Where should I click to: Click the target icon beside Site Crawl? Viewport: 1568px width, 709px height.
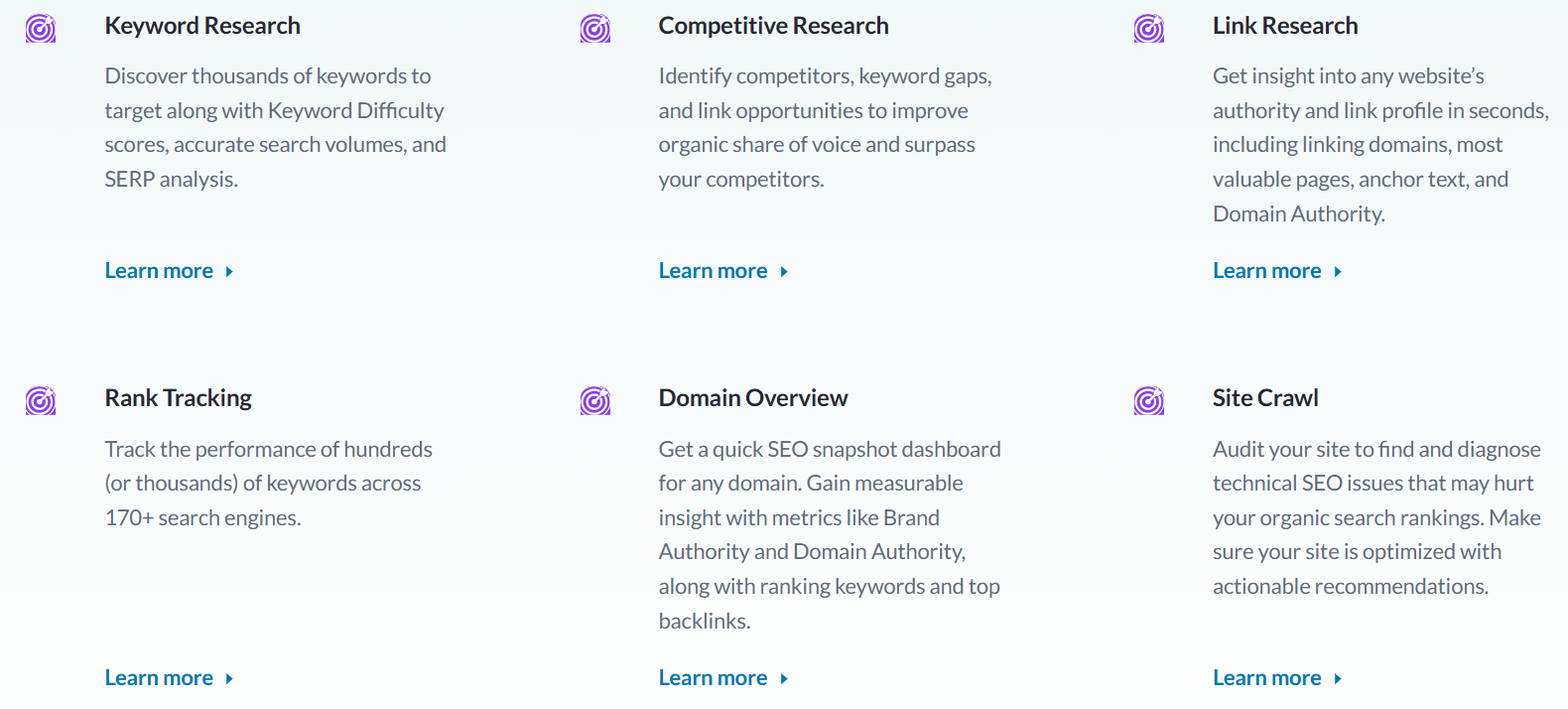point(1148,401)
